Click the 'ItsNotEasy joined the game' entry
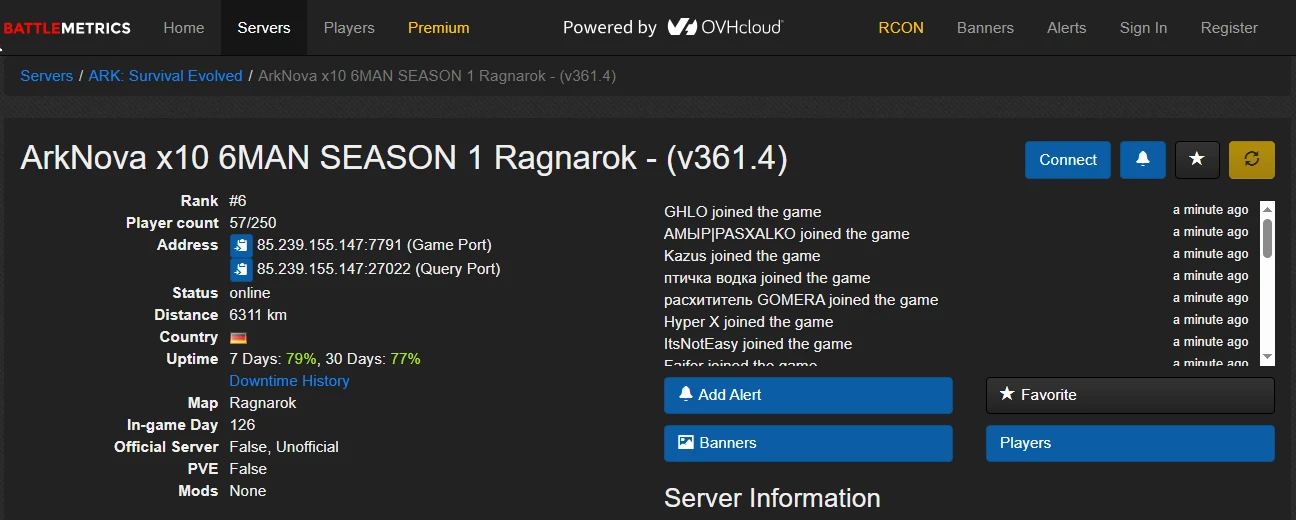 (x=758, y=344)
